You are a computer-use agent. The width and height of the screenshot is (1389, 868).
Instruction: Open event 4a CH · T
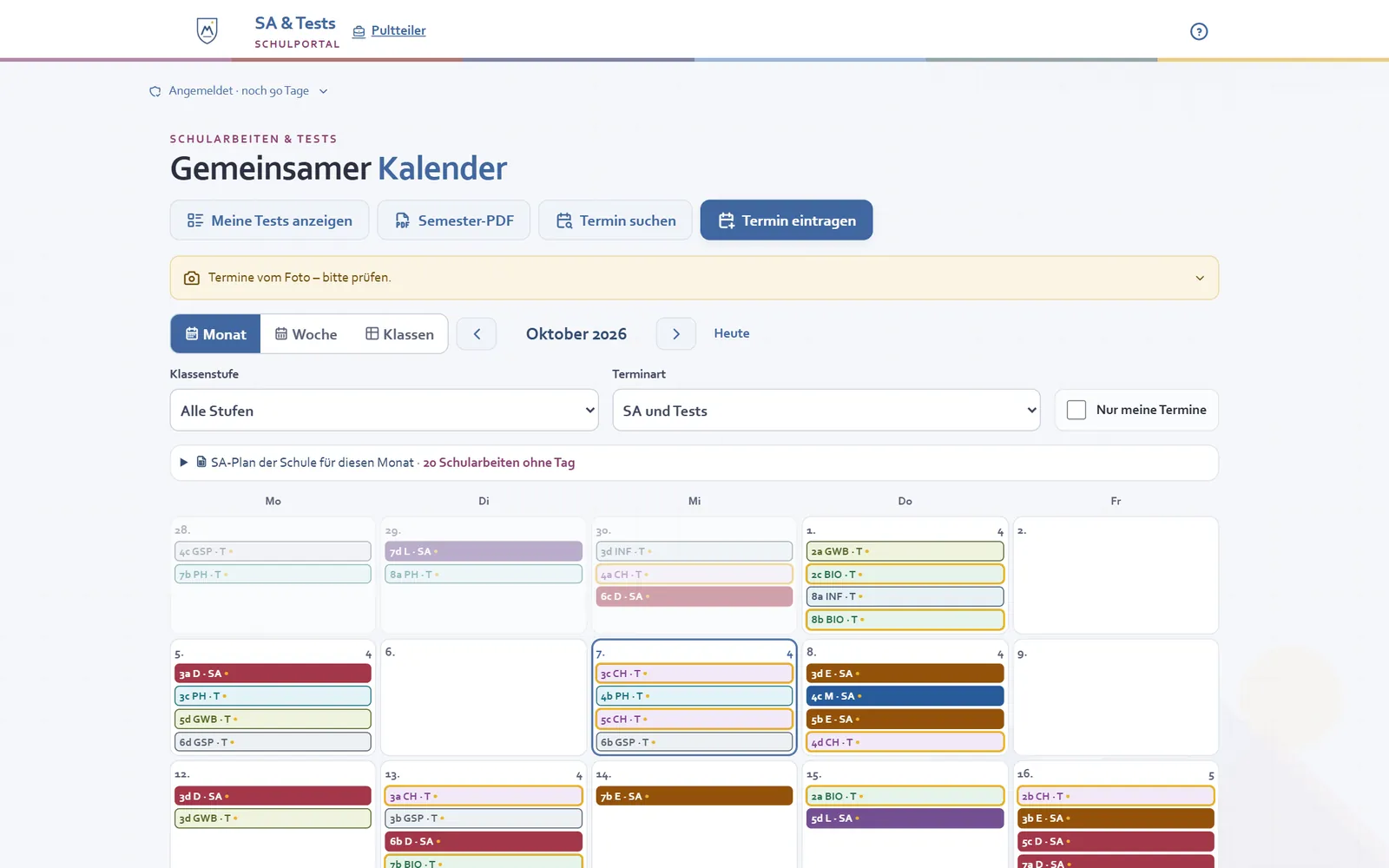click(694, 575)
